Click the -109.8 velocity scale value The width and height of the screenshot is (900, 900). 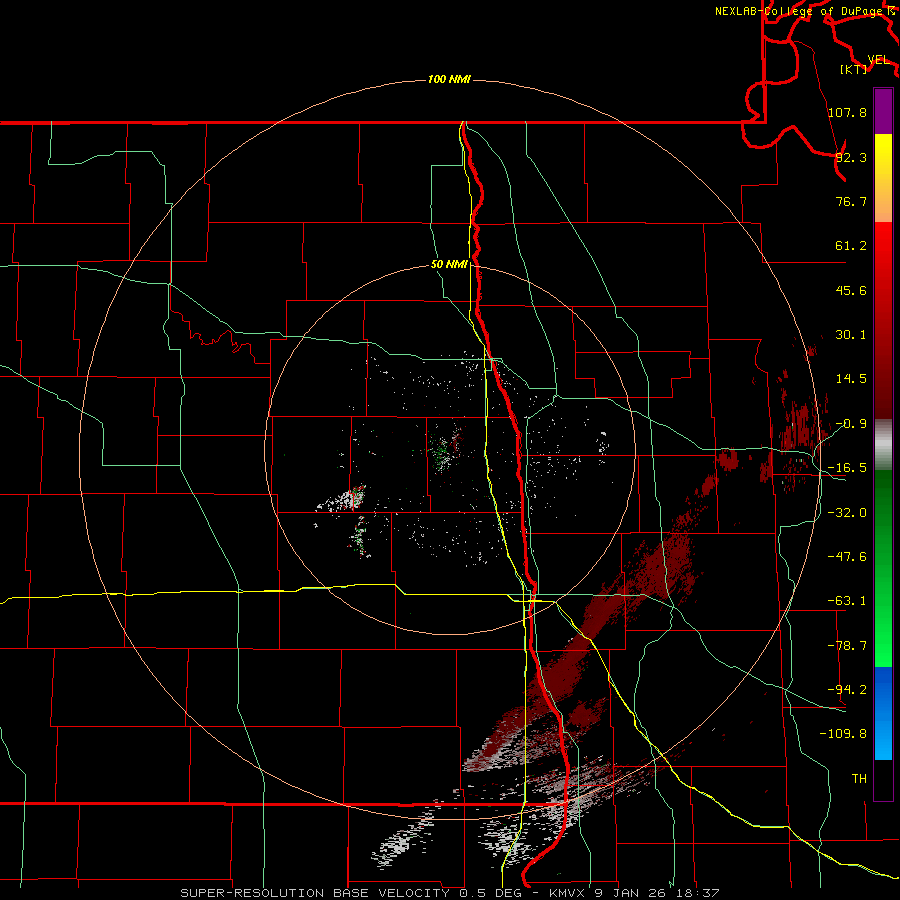tap(843, 734)
